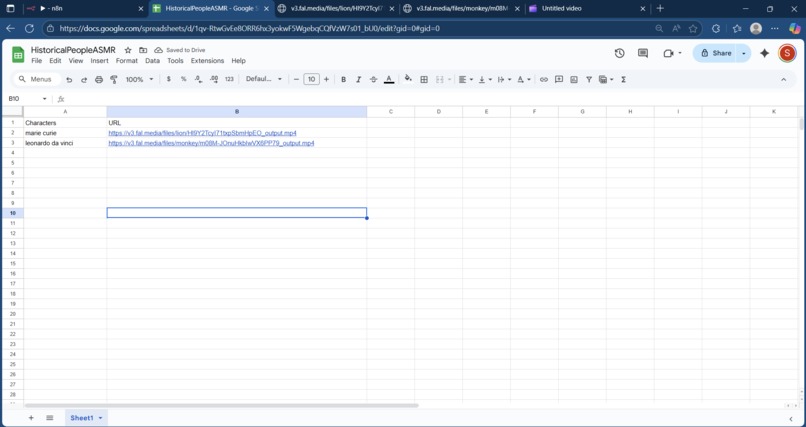
Task: Redo the last undone action
Action: pos(84,80)
